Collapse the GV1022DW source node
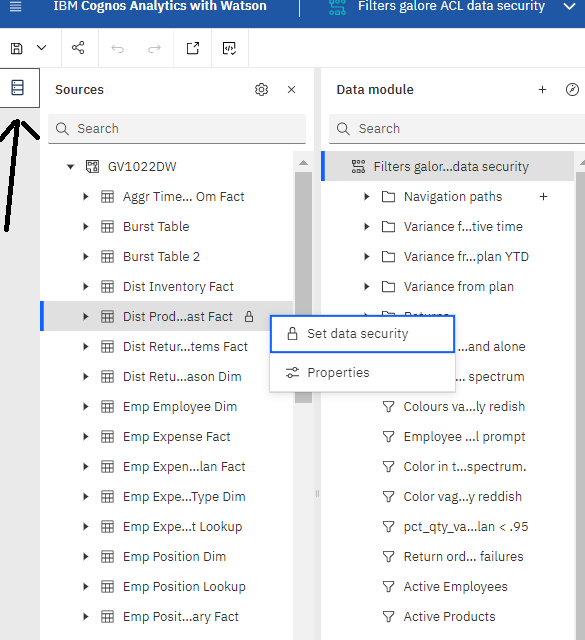585x640 pixels. [71, 167]
